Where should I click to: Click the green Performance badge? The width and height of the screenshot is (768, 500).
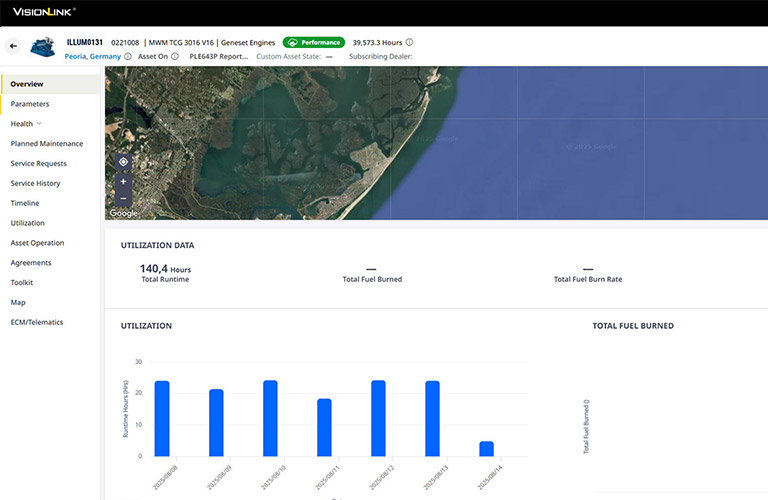(313, 43)
